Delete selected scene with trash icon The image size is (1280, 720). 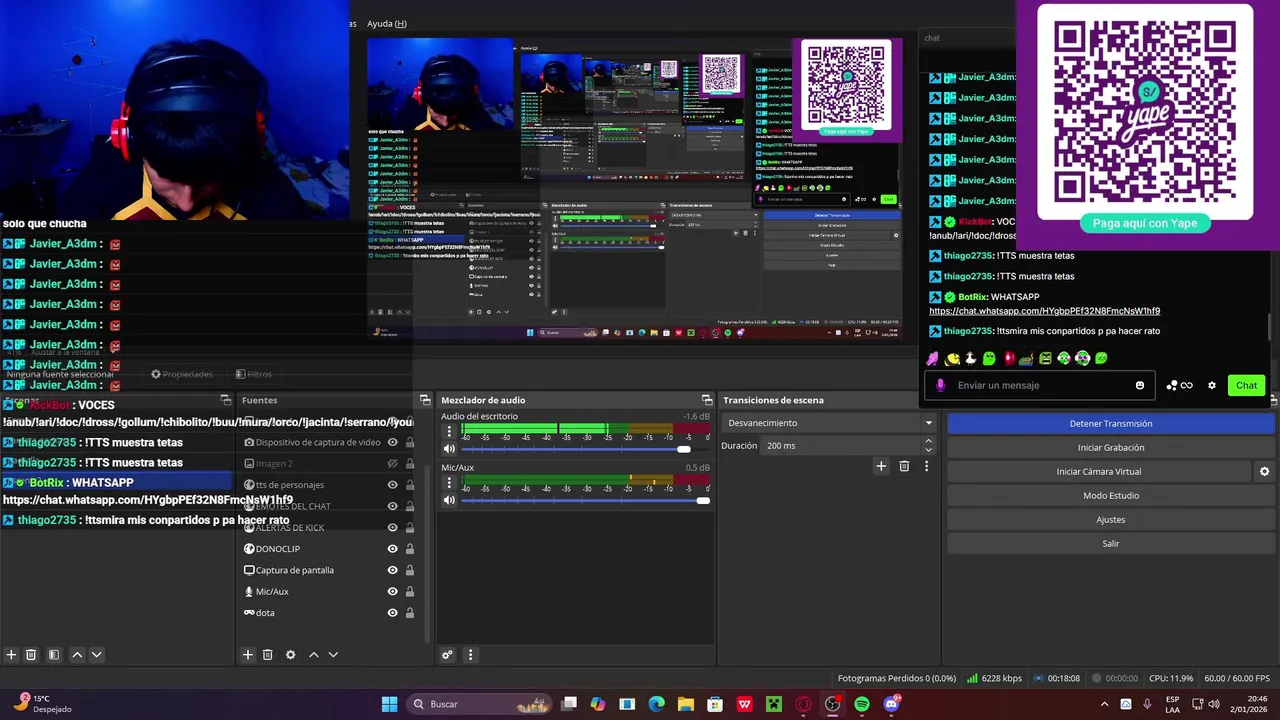tap(31, 655)
